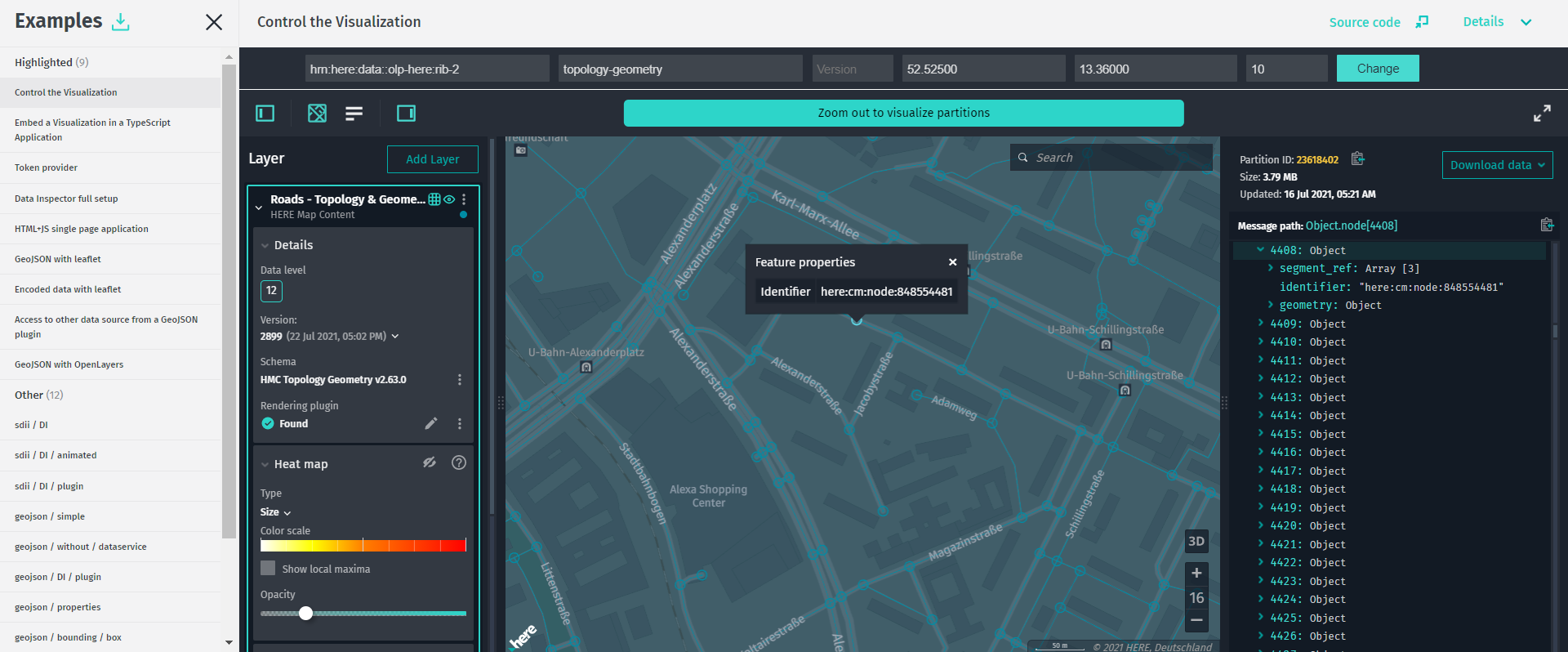Click the zoom level 10 input field
Viewport: 1568px width, 652px height.
[x=1287, y=69]
